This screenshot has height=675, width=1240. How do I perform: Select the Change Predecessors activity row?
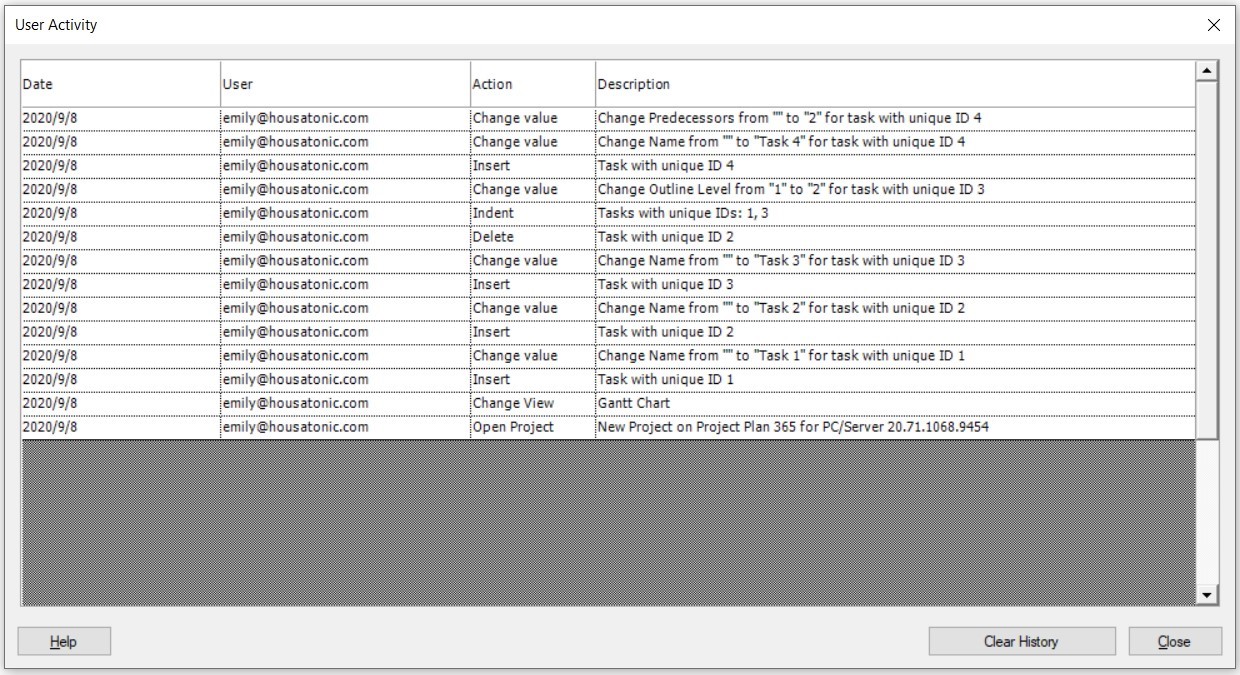pyautogui.click(x=600, y=117)
